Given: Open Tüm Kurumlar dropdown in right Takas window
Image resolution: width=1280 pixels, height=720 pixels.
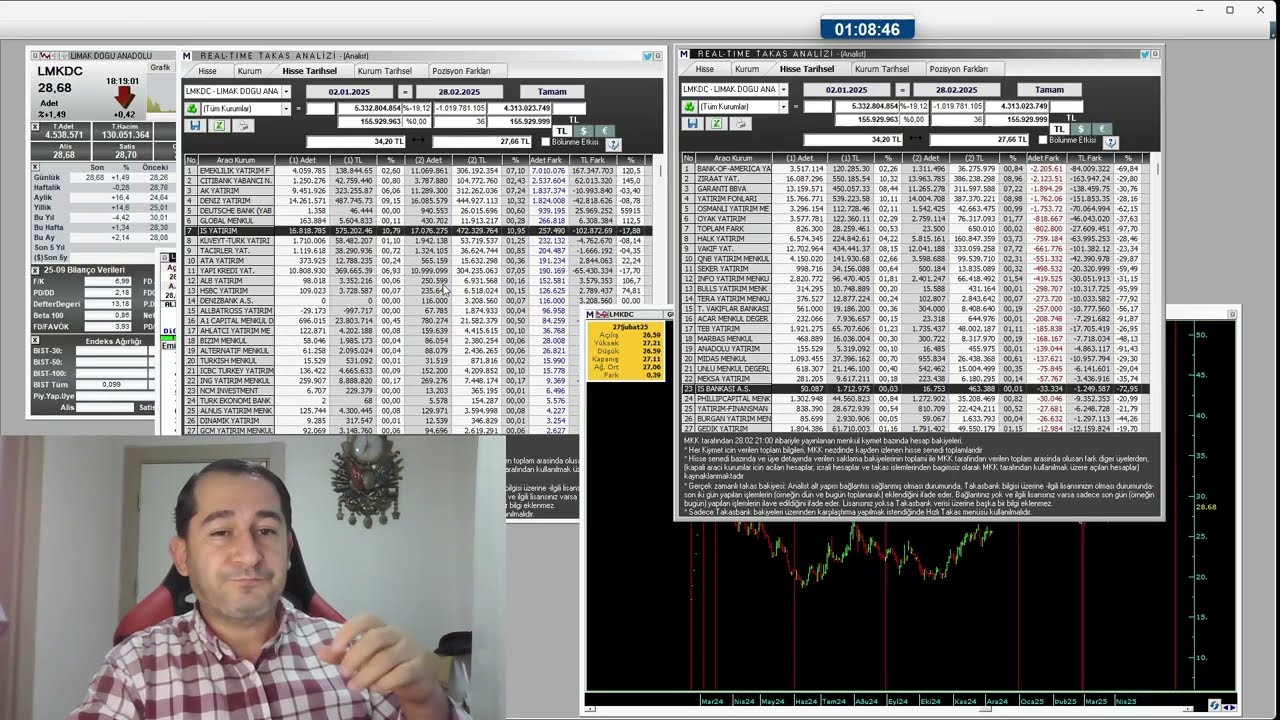Looking at the screenshot, I should (784, 106).
